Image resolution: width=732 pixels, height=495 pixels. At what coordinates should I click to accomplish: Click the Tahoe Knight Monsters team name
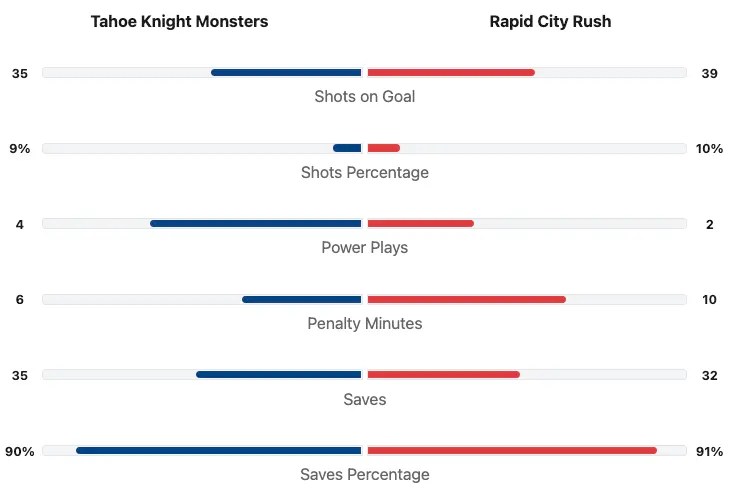[x=179, y=21]
